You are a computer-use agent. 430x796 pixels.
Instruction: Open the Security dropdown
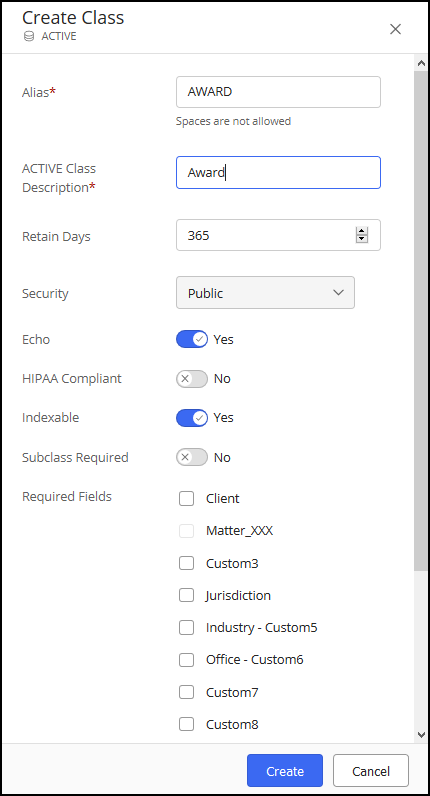(265, 292)
